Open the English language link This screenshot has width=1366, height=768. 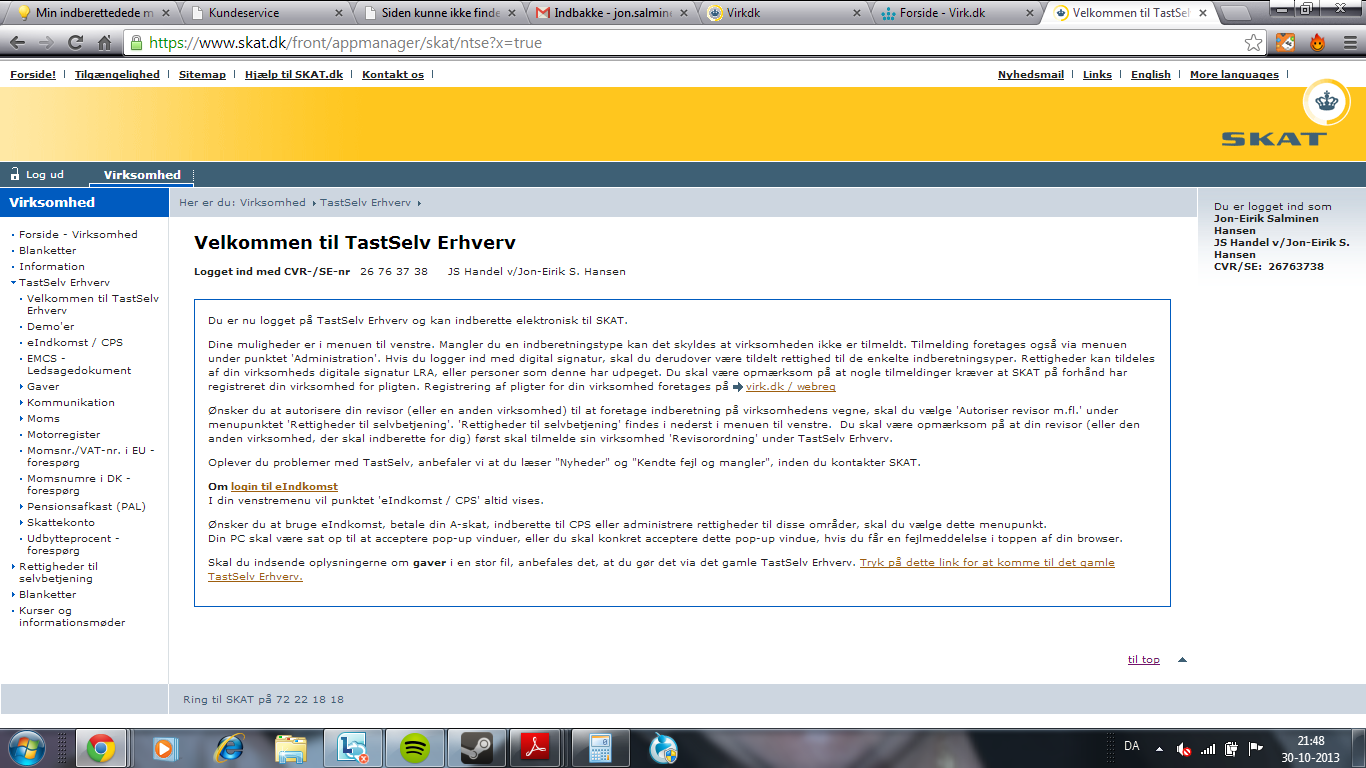tap(1150, 75)
